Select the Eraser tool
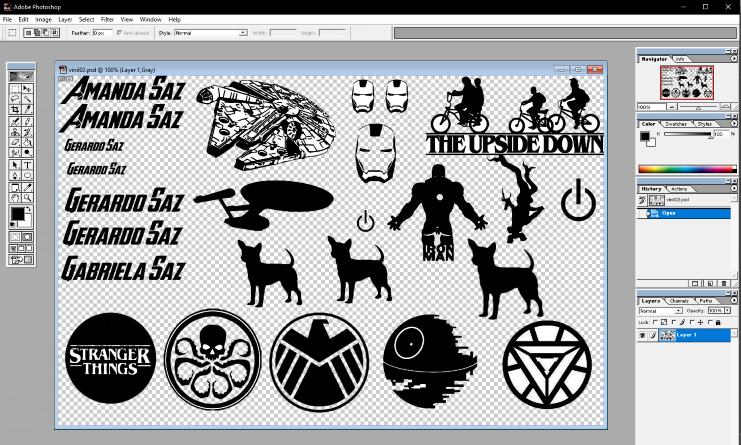The height and width of the screenshot is (445, 741). tap(15, 142)
